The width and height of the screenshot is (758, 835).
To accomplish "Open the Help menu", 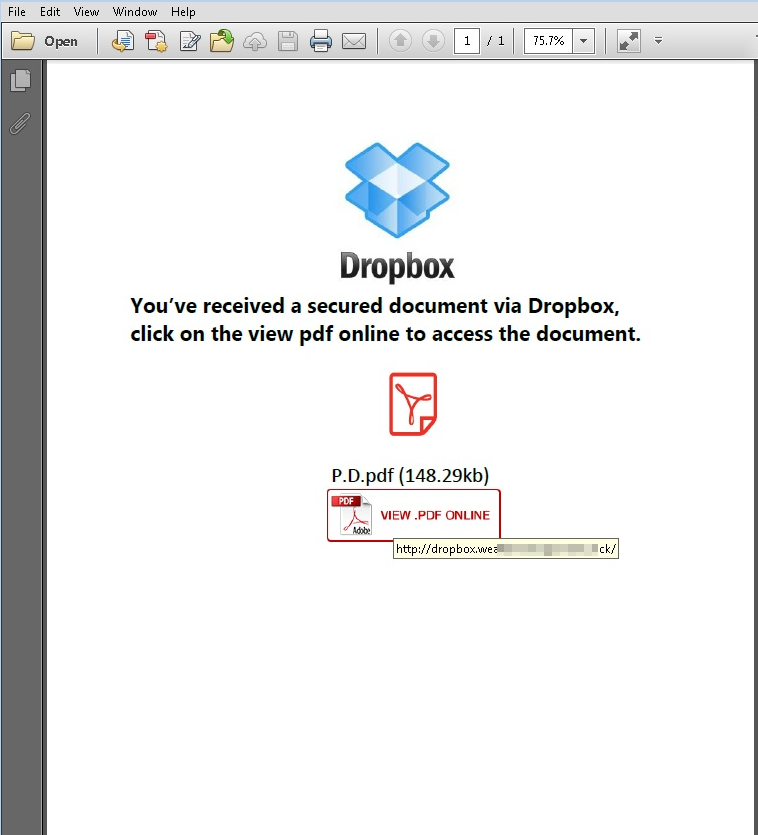I will [183, 12].
